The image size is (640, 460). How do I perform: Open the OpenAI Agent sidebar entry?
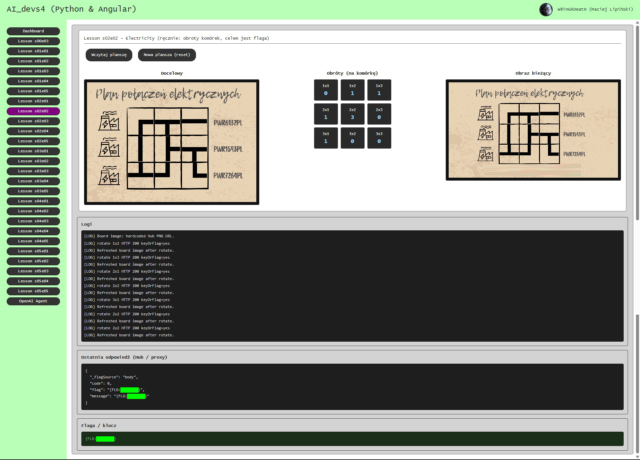(33, 301)
